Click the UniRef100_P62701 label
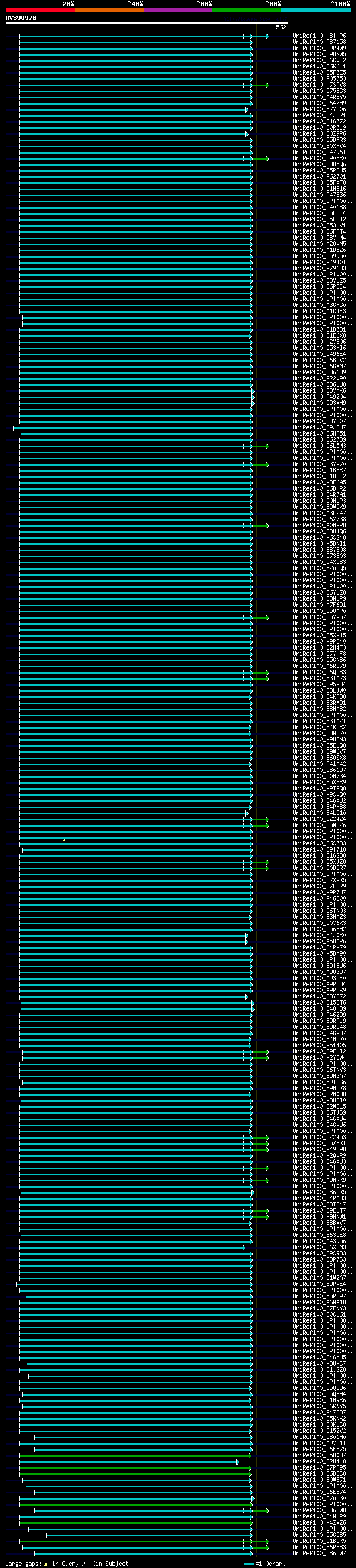Screen dimensions: 356x1568 tap(319, 176)
